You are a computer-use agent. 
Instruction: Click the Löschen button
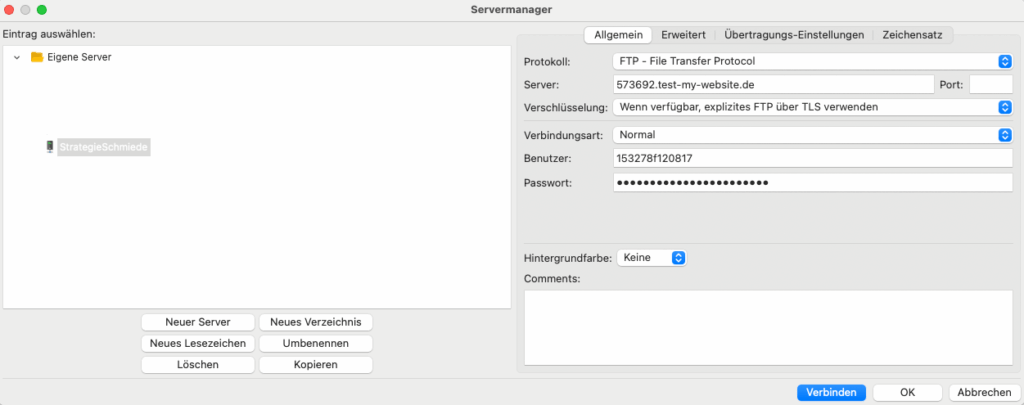coord(198,364)
